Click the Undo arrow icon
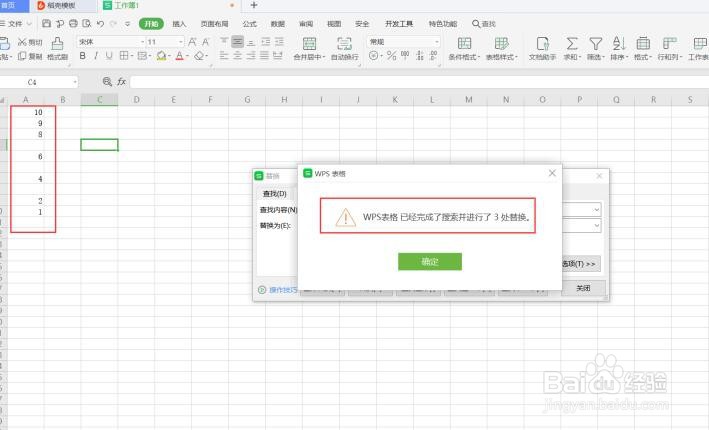This screenshot has width=709, height=430. (100, 24)
